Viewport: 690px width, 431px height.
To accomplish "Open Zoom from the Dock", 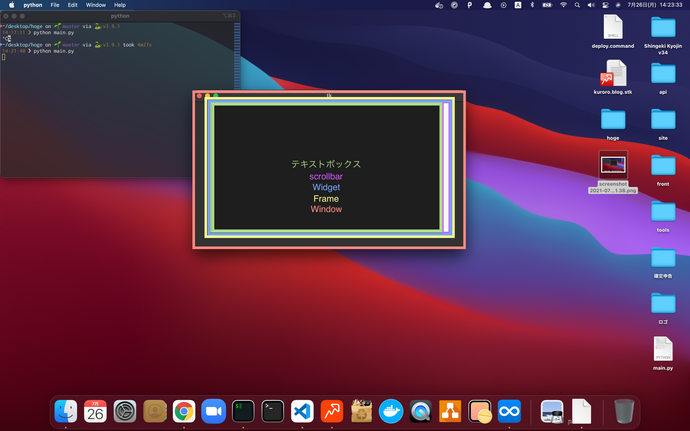I will (x=213, y=411).
